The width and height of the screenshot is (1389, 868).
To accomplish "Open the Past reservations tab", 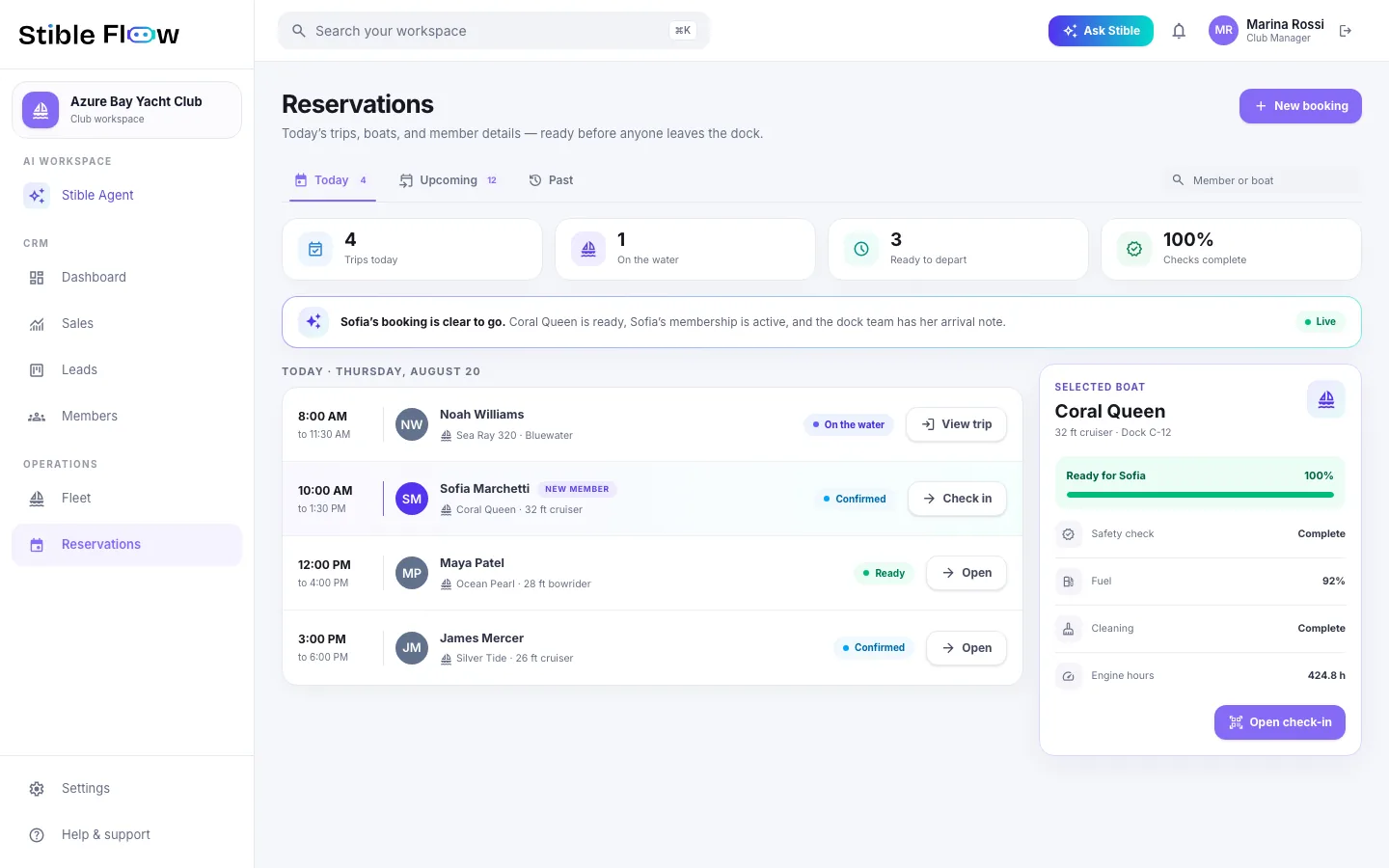I will (552, 180).
